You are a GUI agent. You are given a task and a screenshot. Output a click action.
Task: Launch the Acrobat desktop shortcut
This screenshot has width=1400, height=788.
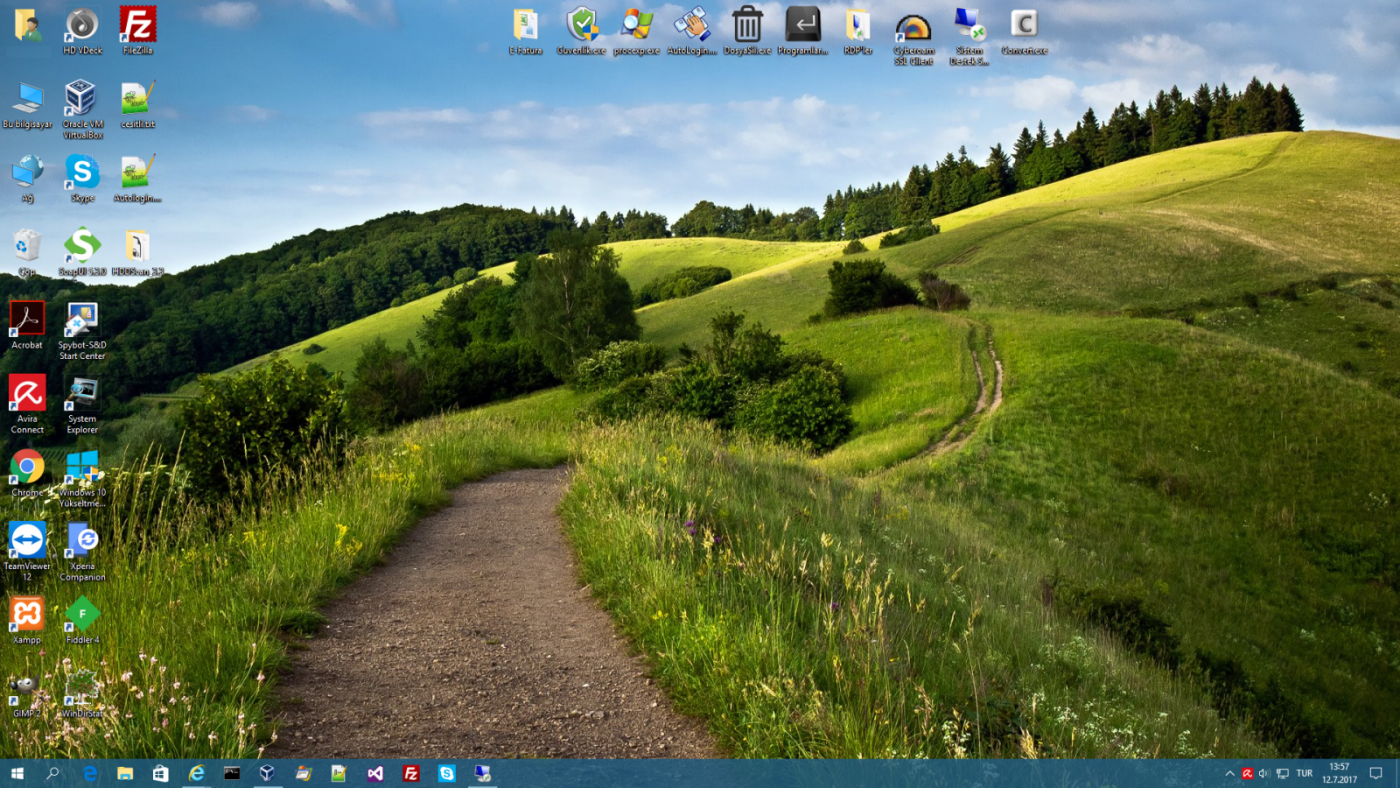pos(27,325)
